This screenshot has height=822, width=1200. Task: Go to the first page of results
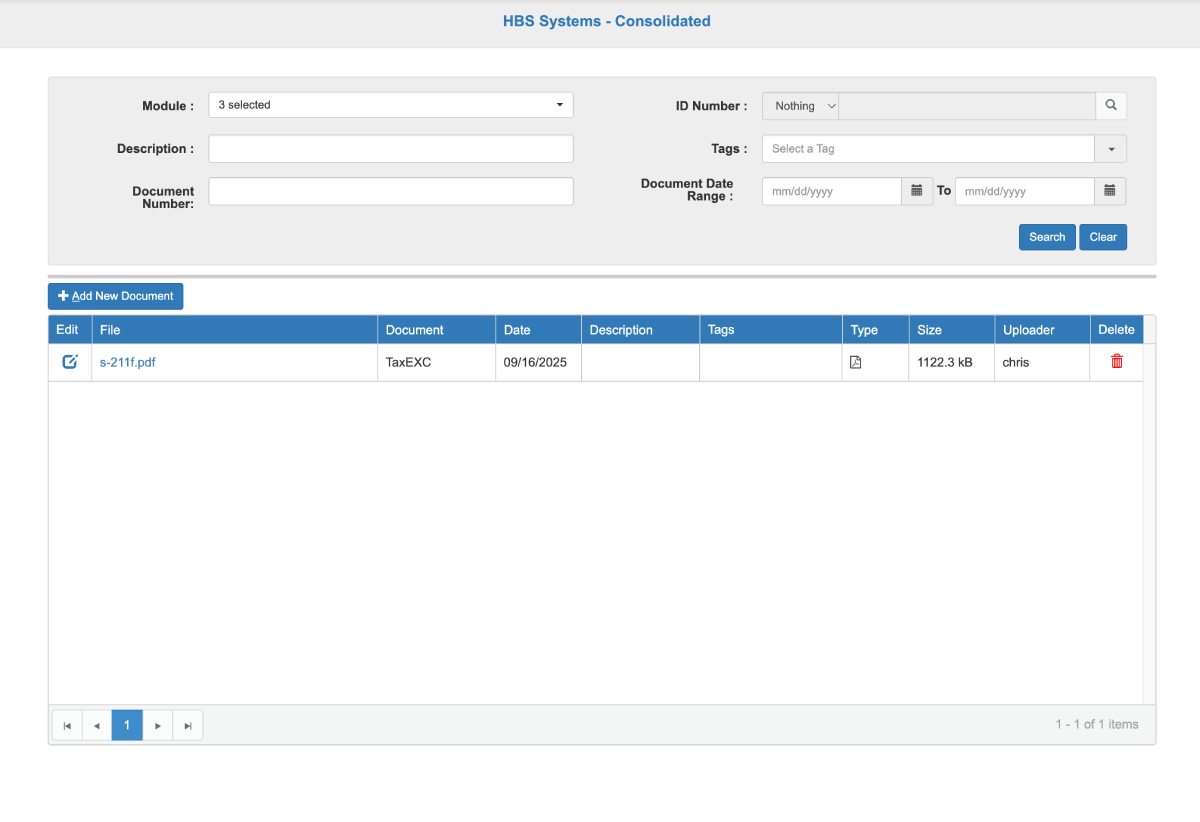[x=67, y=725]
